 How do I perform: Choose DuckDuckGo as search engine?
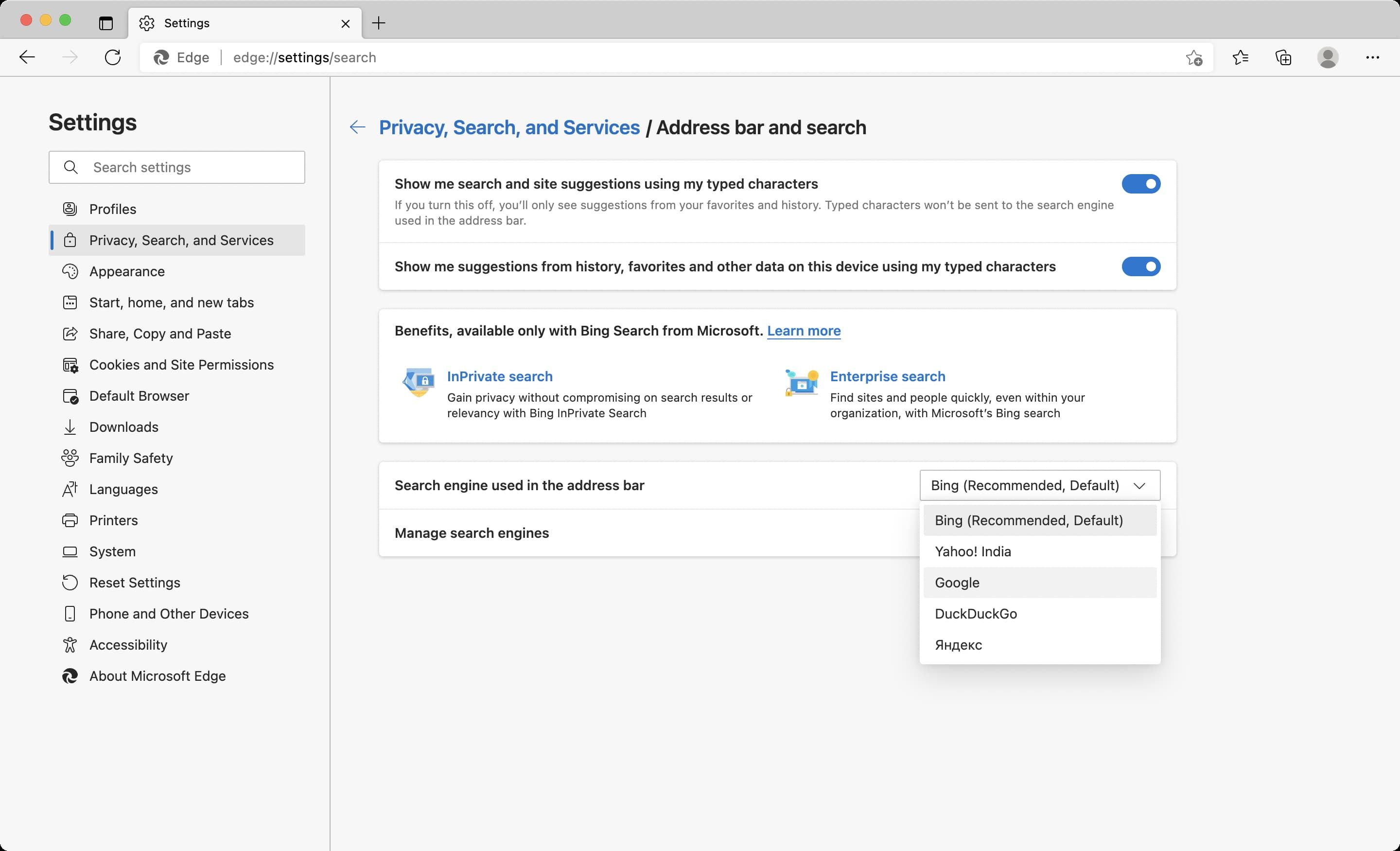click(1040, 614)
